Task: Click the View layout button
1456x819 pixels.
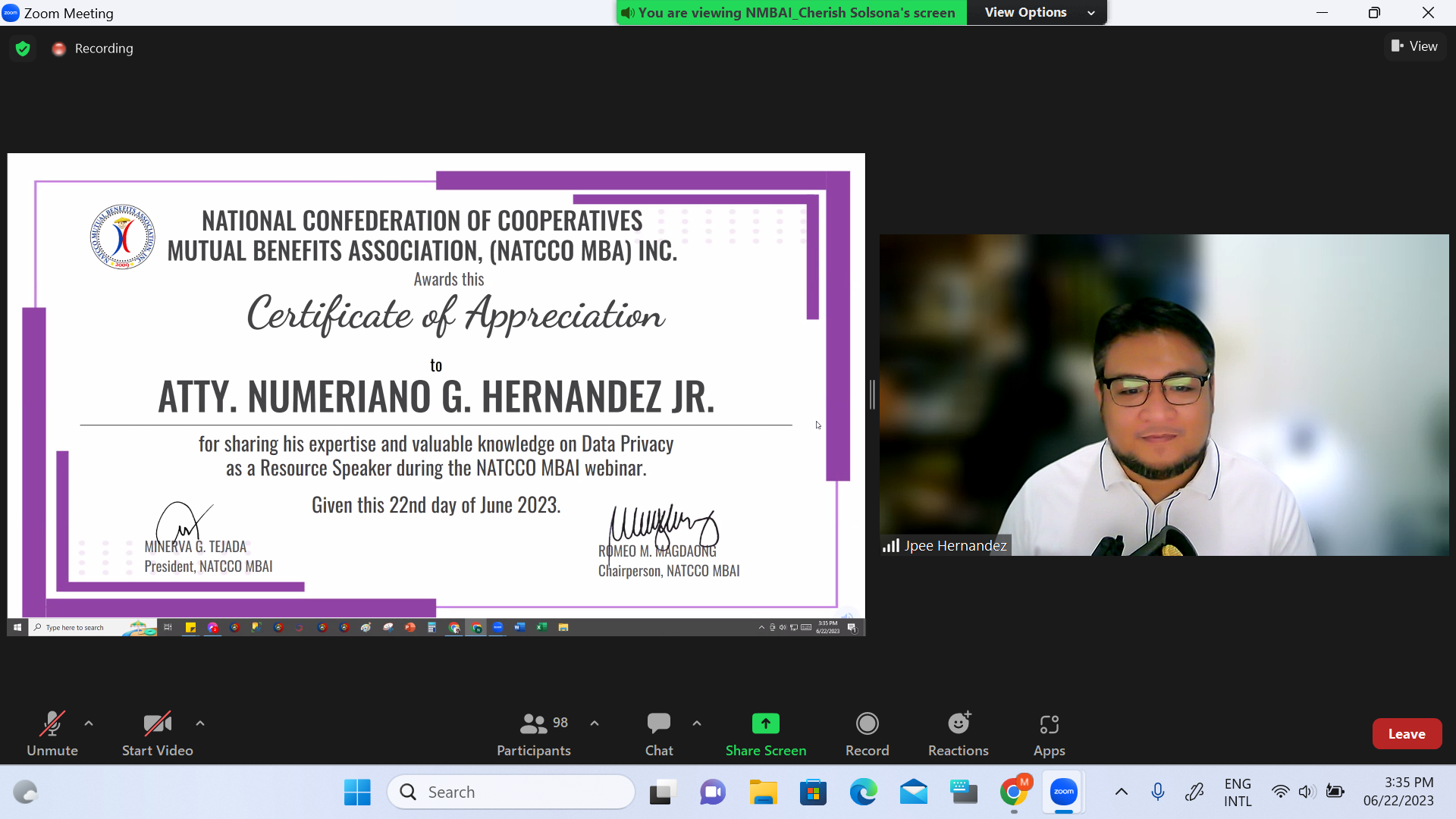Action: 1414,46
